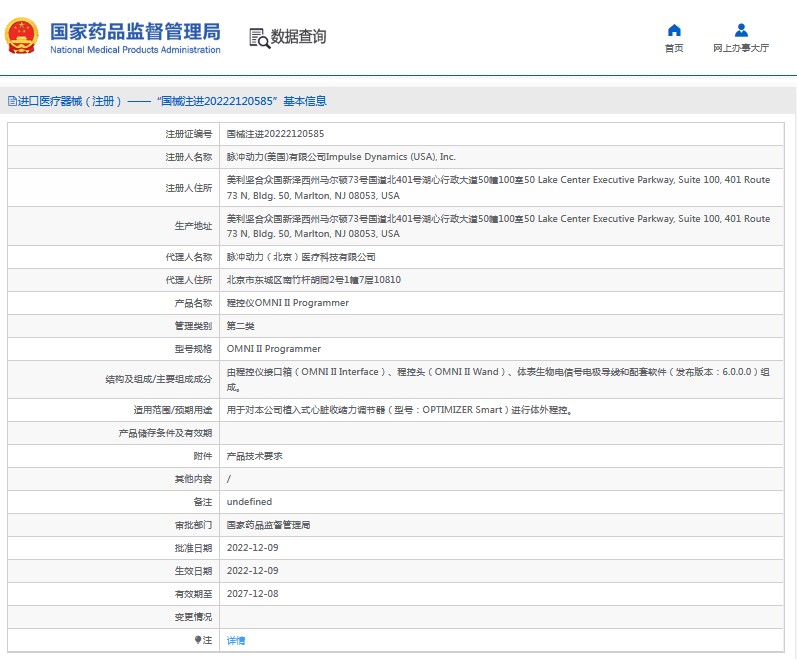Click the 审批部门 row label
This screenshot has width=797, height=659.
(x=193, y=525)
